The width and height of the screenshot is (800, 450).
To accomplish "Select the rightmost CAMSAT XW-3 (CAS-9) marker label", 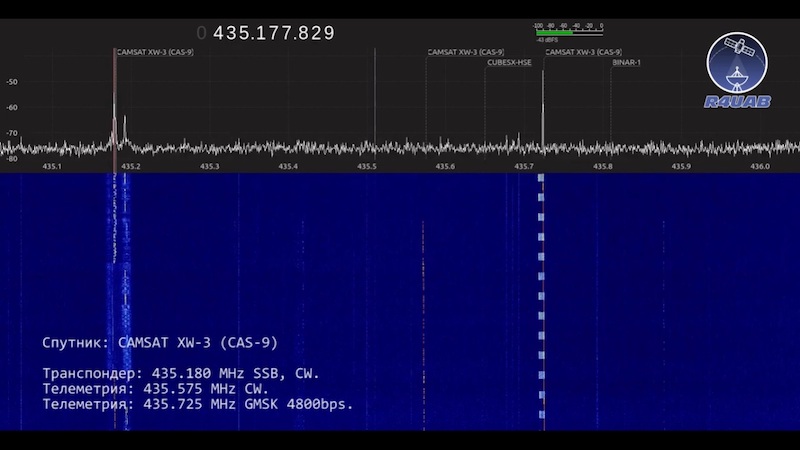I will 583,52.
